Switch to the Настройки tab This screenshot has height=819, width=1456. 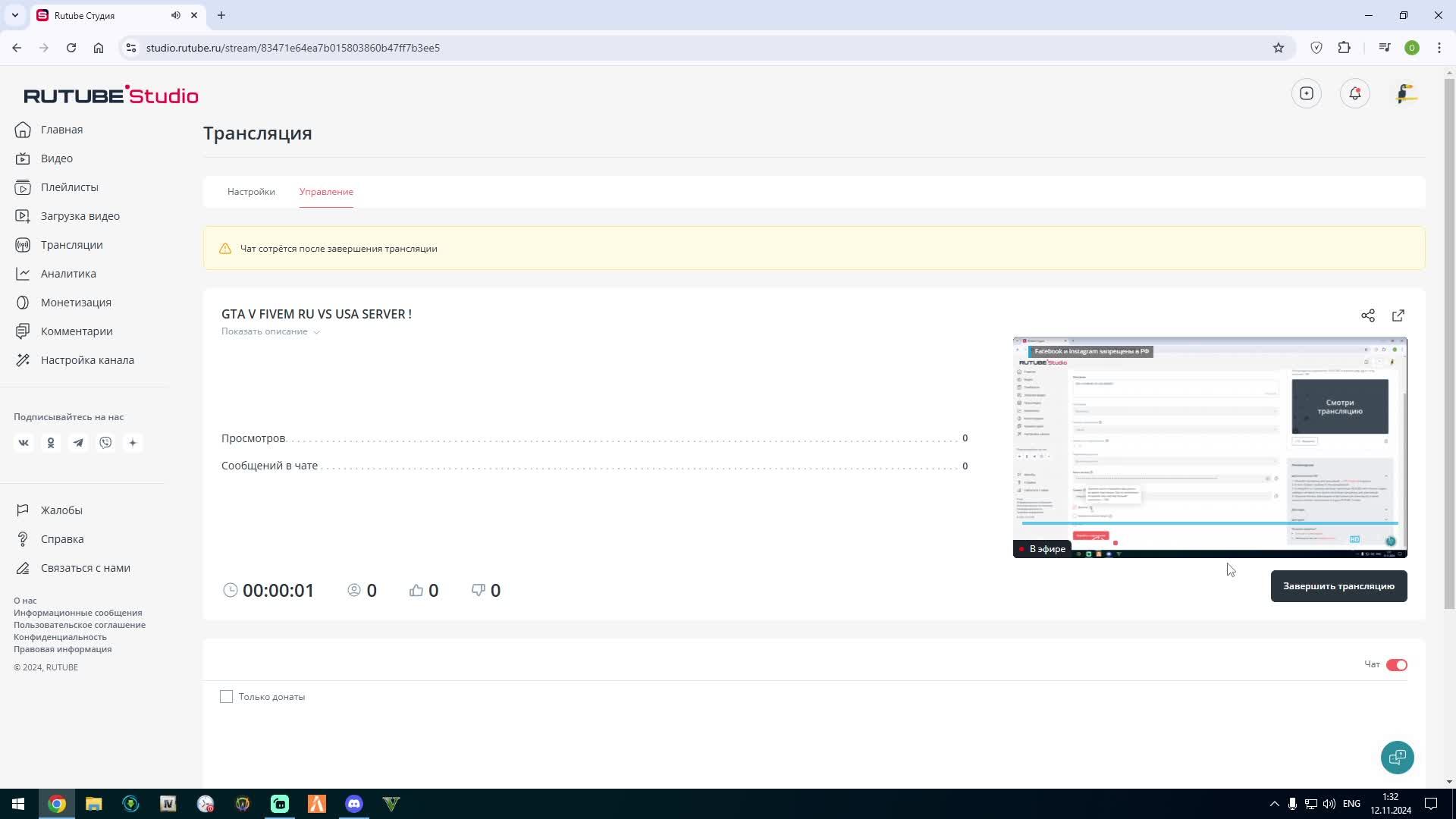251,192
